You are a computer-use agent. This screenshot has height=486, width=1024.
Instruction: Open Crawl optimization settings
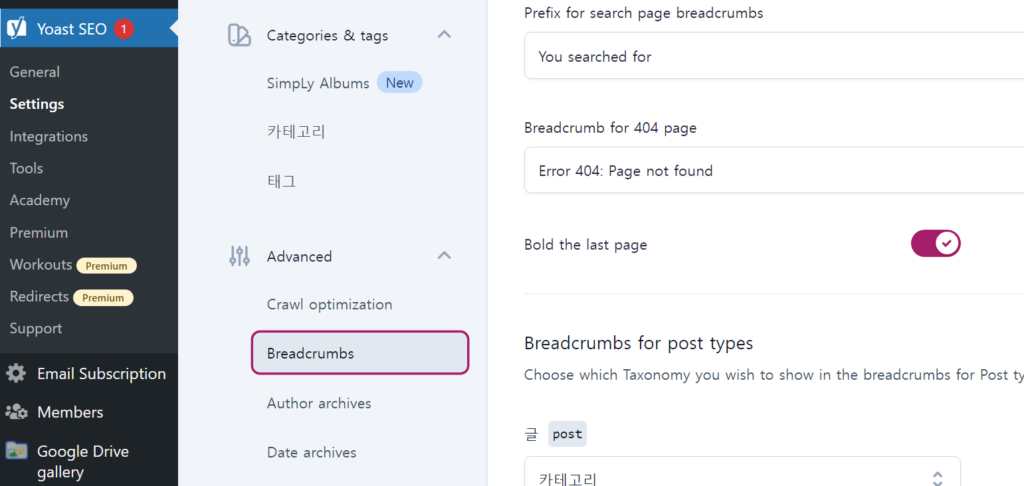(330, 304)
